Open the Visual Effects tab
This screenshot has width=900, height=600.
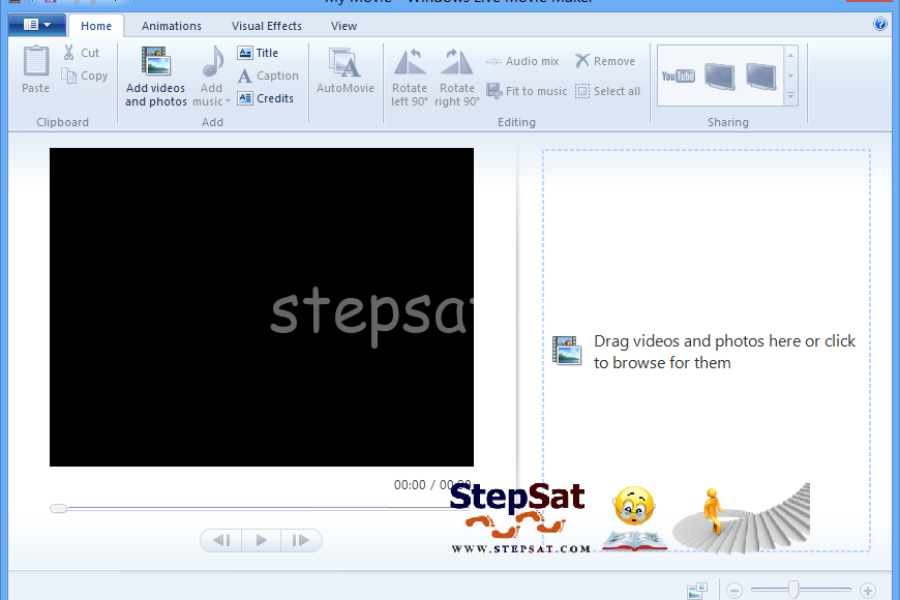click(x=266, y=26)
